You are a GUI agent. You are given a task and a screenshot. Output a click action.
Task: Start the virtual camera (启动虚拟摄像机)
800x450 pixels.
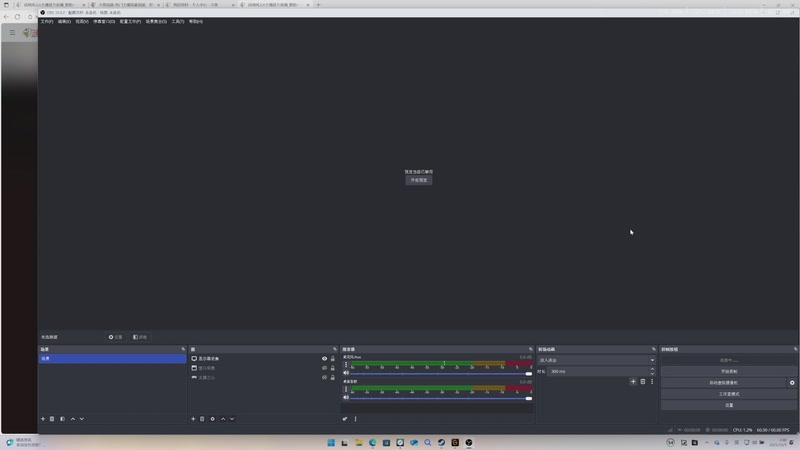tap(723, 383)
